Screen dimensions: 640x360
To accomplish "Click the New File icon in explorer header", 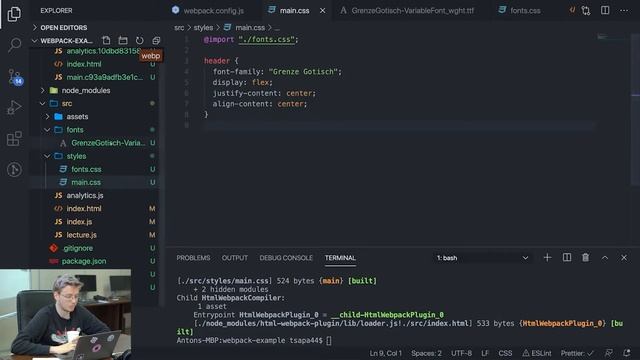I will 106,40.
